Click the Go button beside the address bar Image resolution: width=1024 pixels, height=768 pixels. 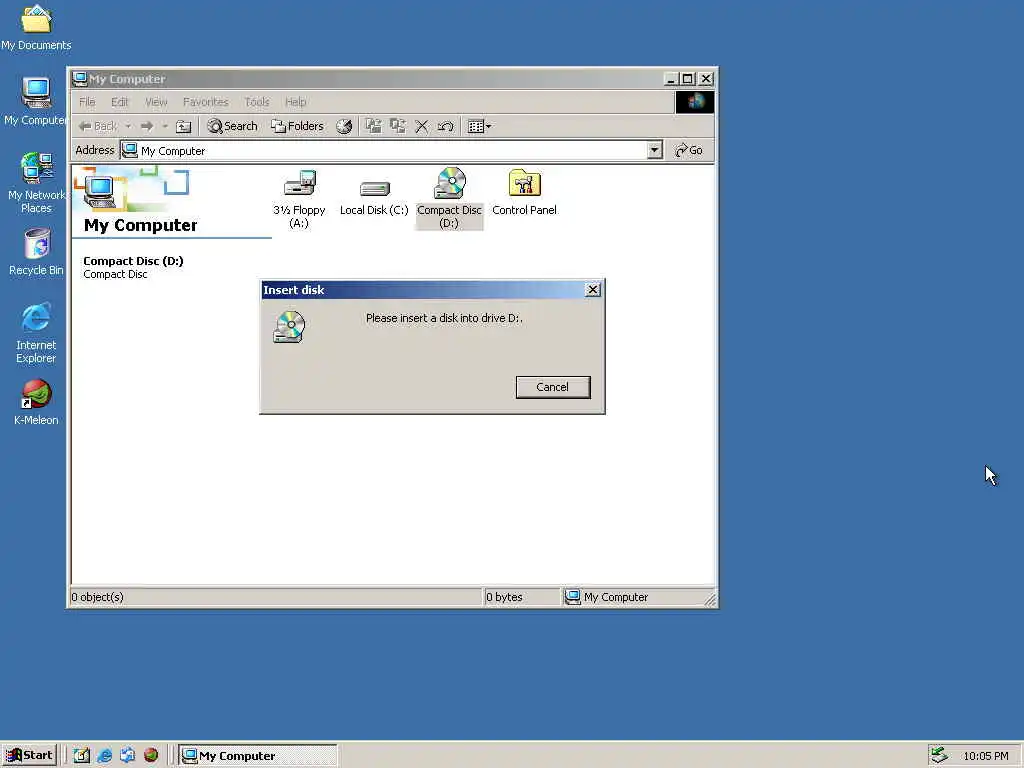click(689, 150)
